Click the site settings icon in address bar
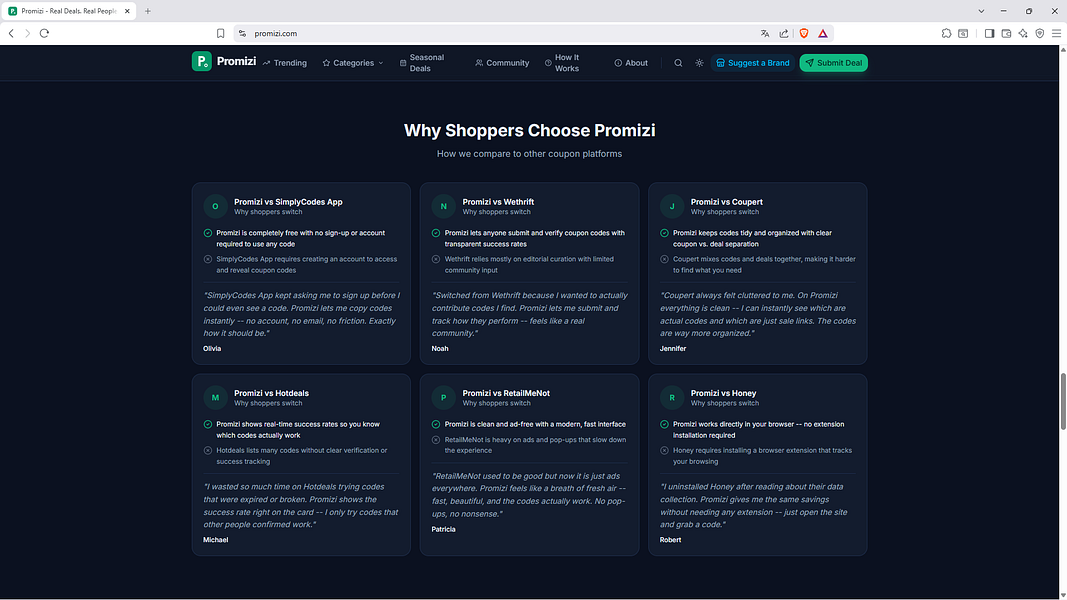The width and height of the screenshot is (1067, 600). 242,33
